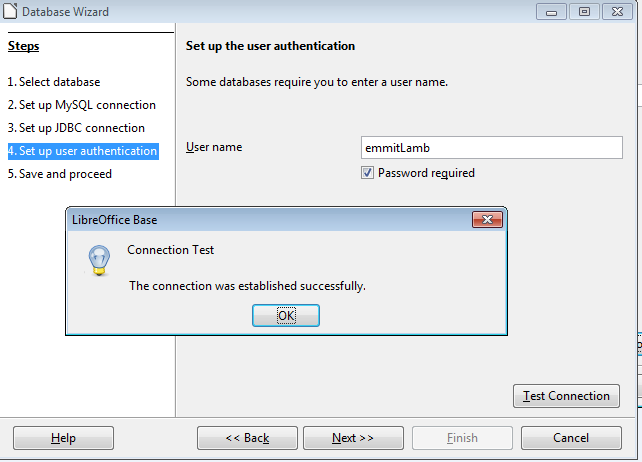Screen dimensions: 642x462
Task: Click the Database Wizard document icon
Action: 10,11
